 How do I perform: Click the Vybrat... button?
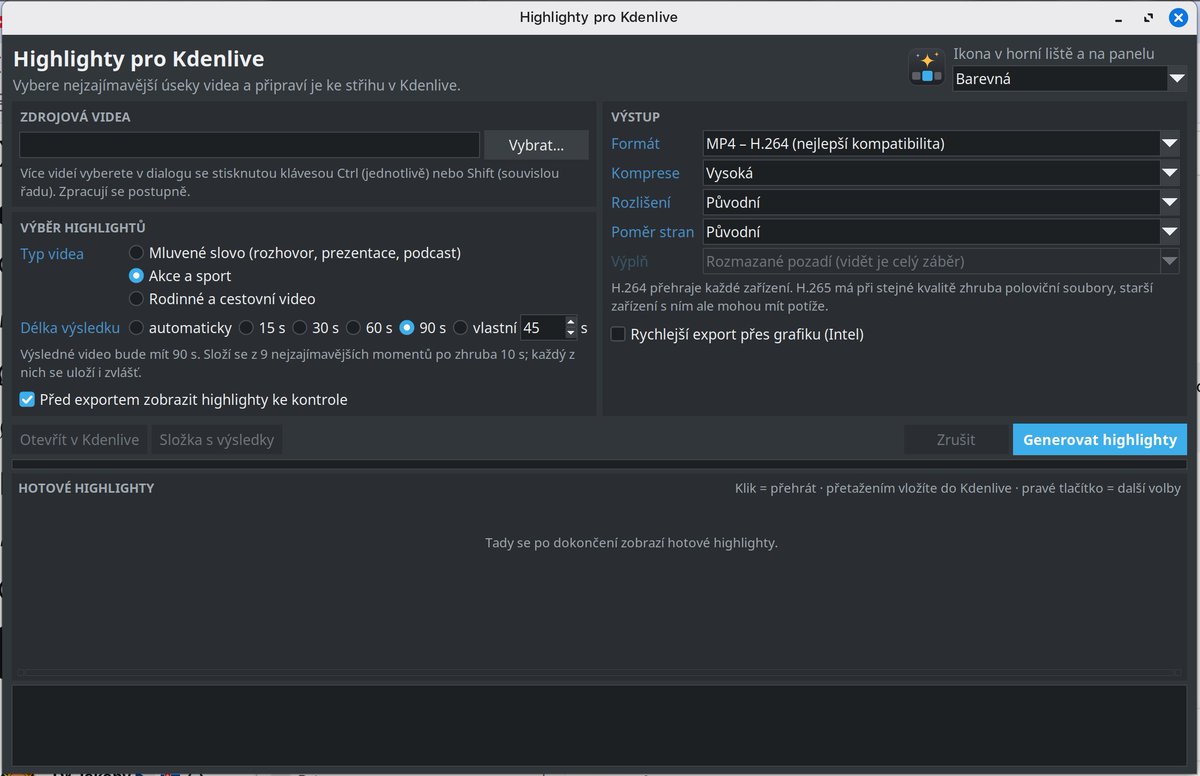pyautogui.click(x=536, y=145)
